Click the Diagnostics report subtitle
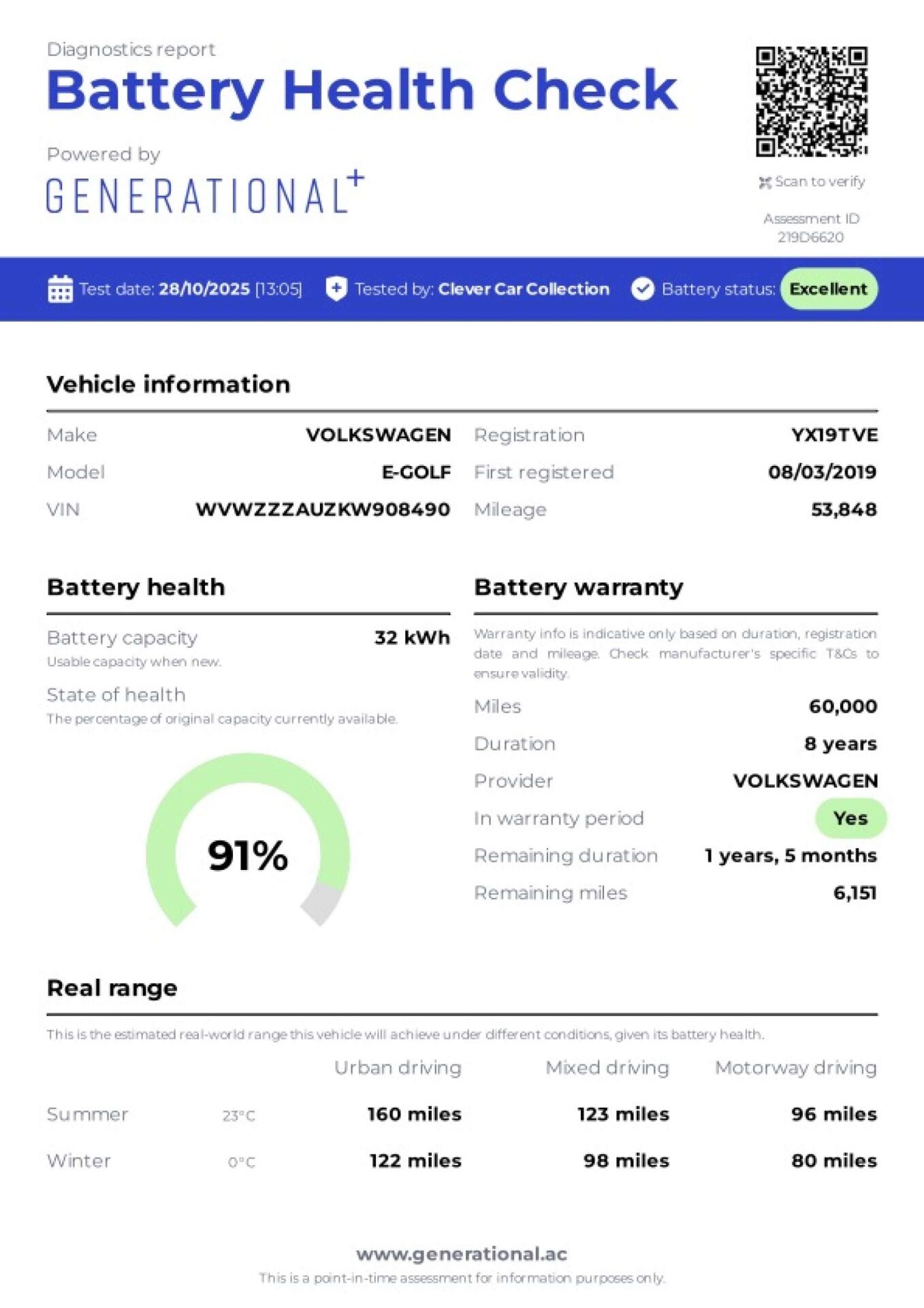Viewport: 924px width, 1308px height. [131, 50]
